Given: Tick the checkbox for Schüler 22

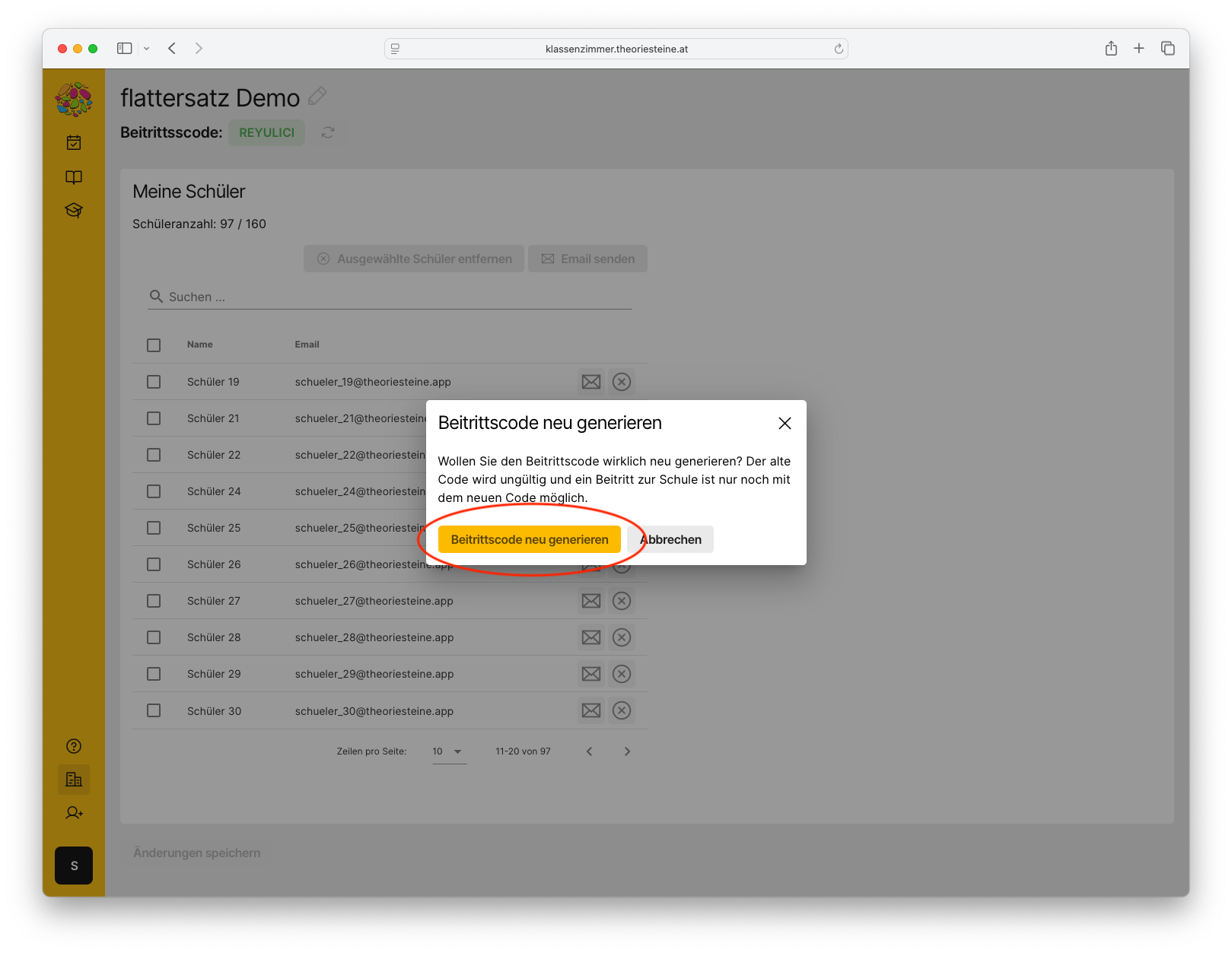Looking at the screenshot, I should 154,455.
